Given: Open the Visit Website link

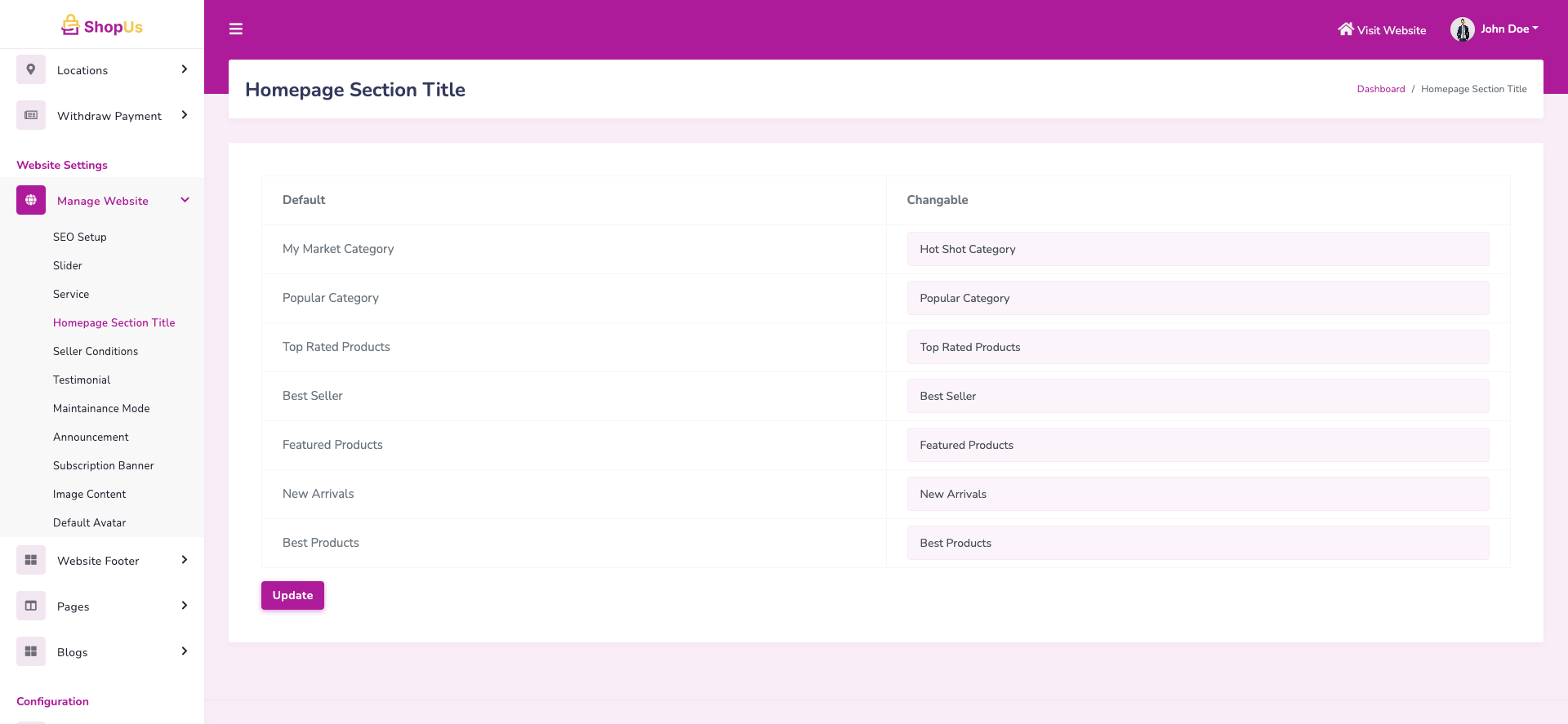Looking at the screenshot, I should (x=1382, y=30).
